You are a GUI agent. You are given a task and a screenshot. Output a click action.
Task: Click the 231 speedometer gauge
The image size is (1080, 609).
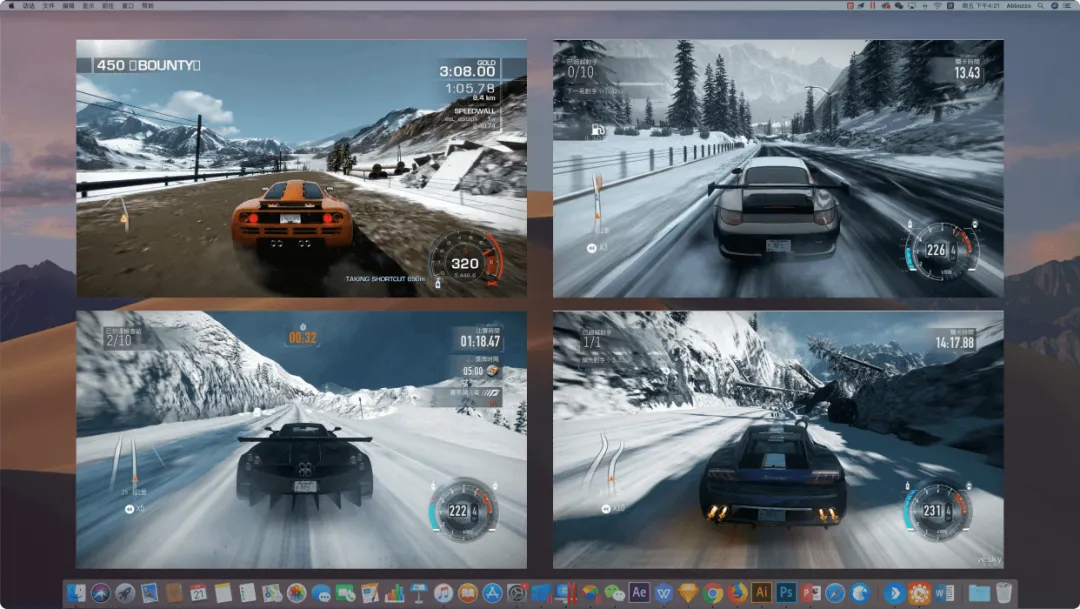pos(937,510)
